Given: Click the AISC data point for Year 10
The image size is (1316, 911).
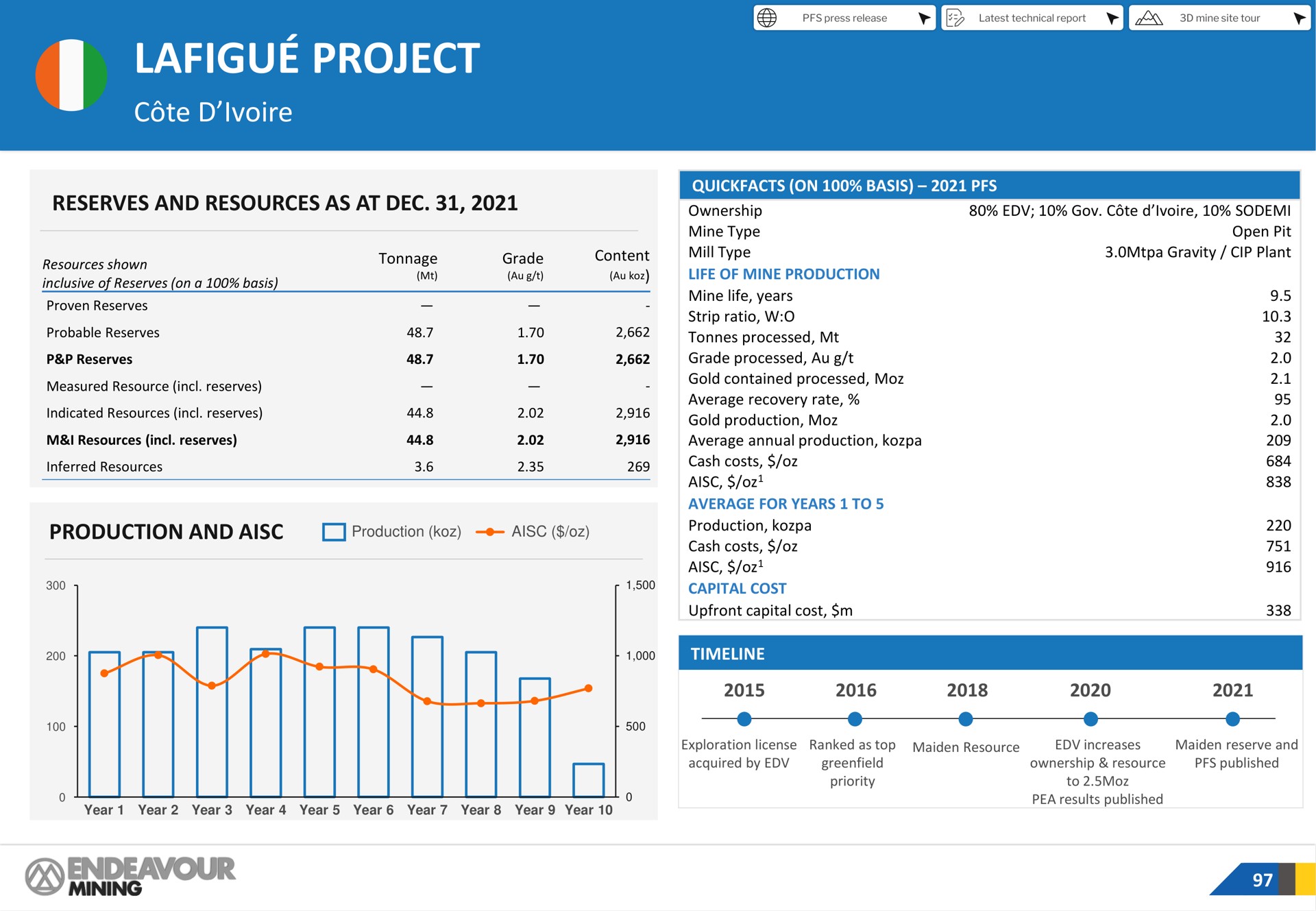Looking at the screenshot, I should tap(588, 688).
